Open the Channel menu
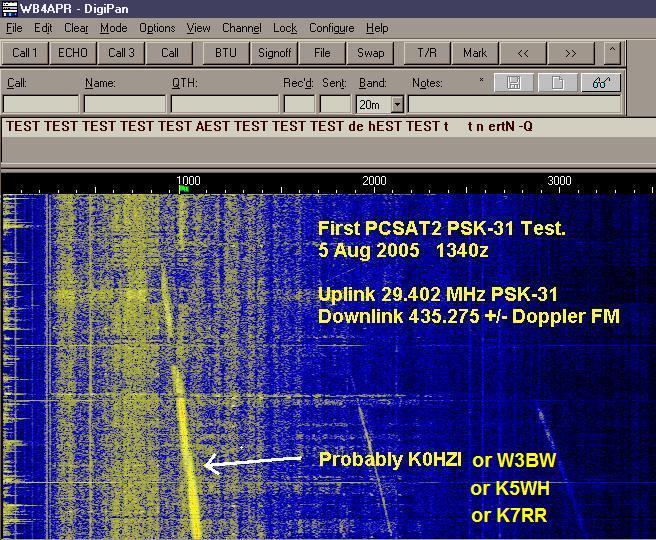The width and height of the screenshot is (656, 540). [x=241, y=28]
